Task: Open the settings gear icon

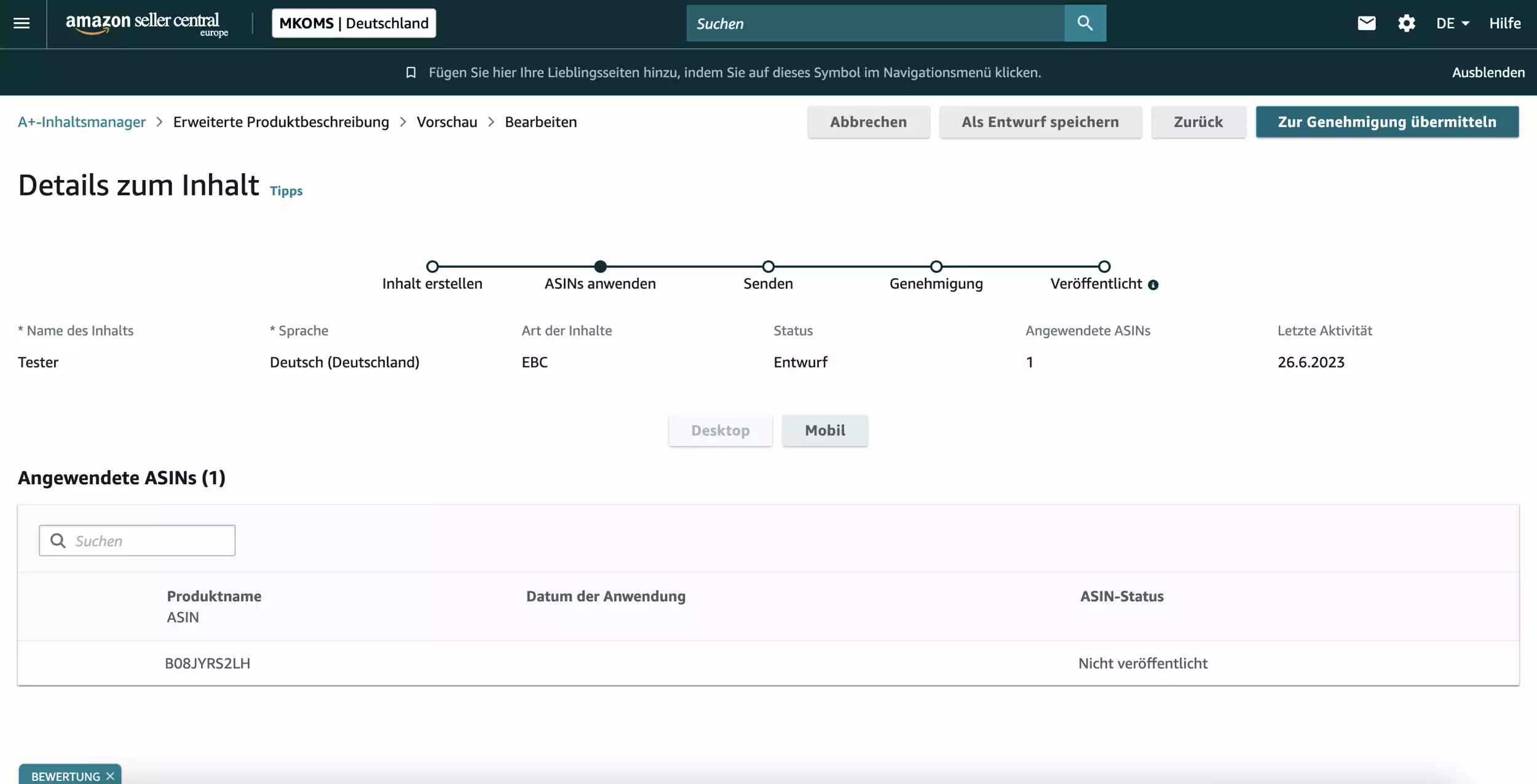Action: point(1406,23)
